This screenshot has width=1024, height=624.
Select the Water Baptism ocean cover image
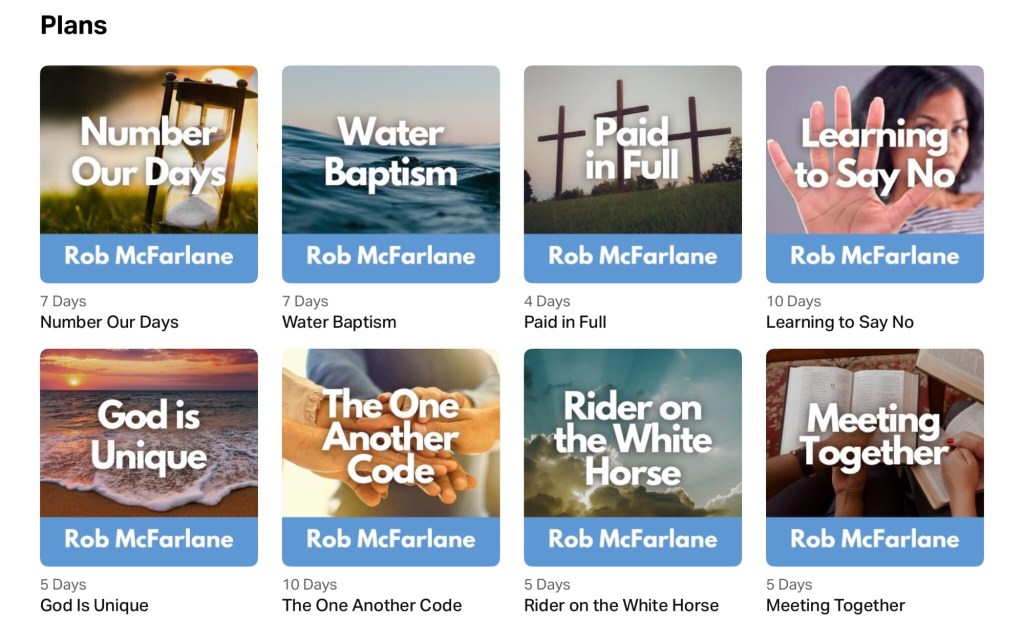tap(391, 174)
